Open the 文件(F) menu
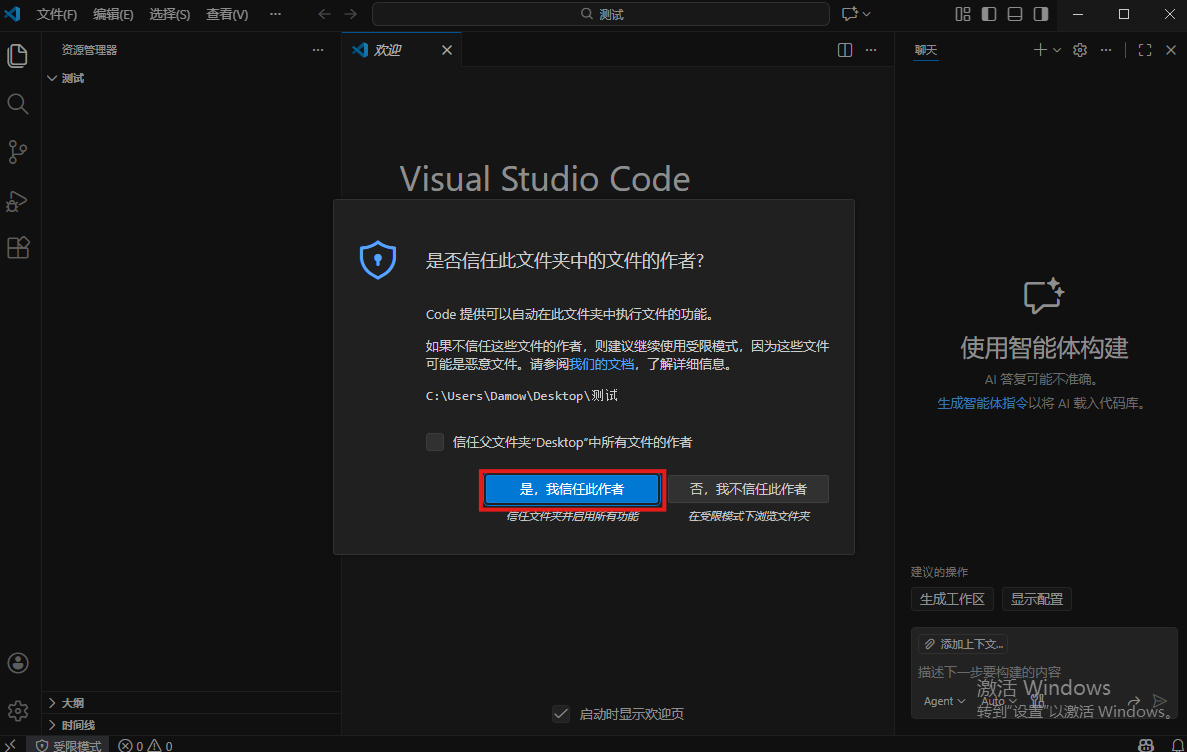Screen dimensions: 1187x752 click(57, 14)
